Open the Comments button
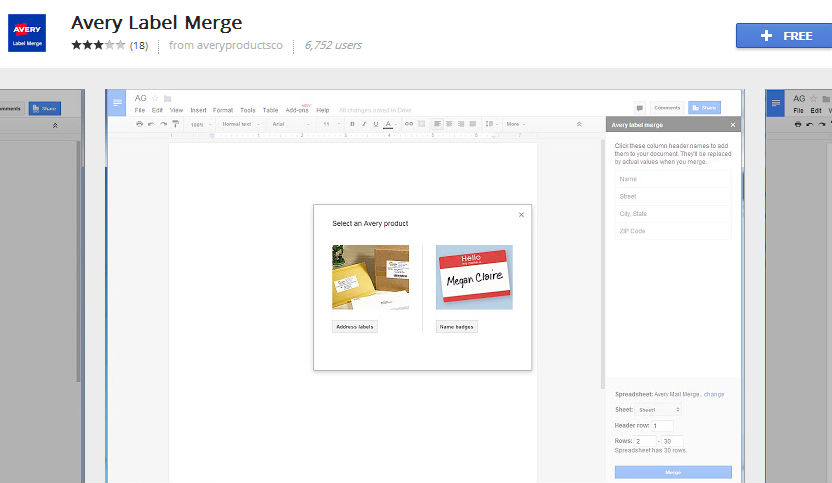 click(x=667, y=108)
